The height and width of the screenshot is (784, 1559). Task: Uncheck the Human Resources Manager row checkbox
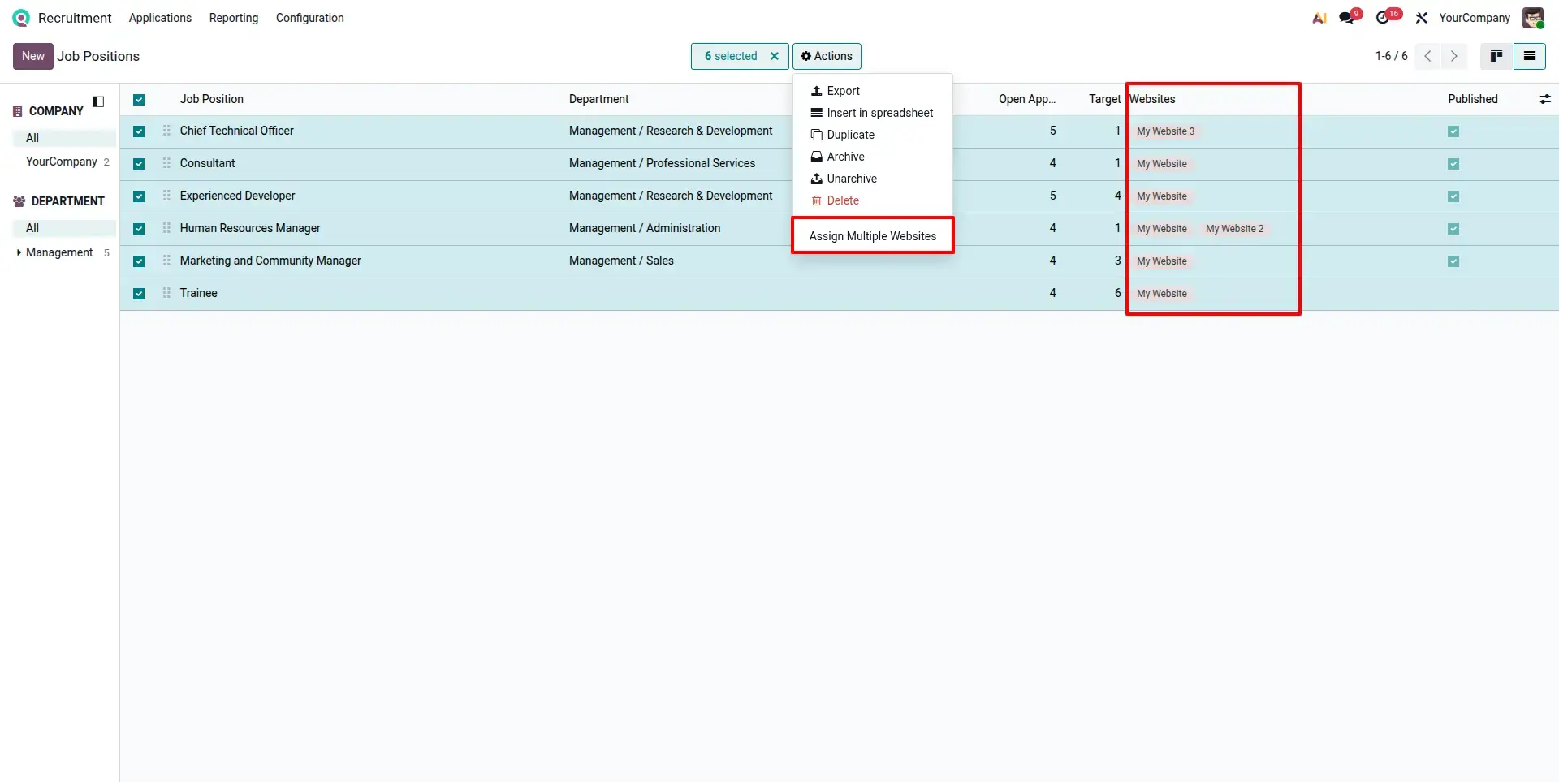click(x=139, y=229)
